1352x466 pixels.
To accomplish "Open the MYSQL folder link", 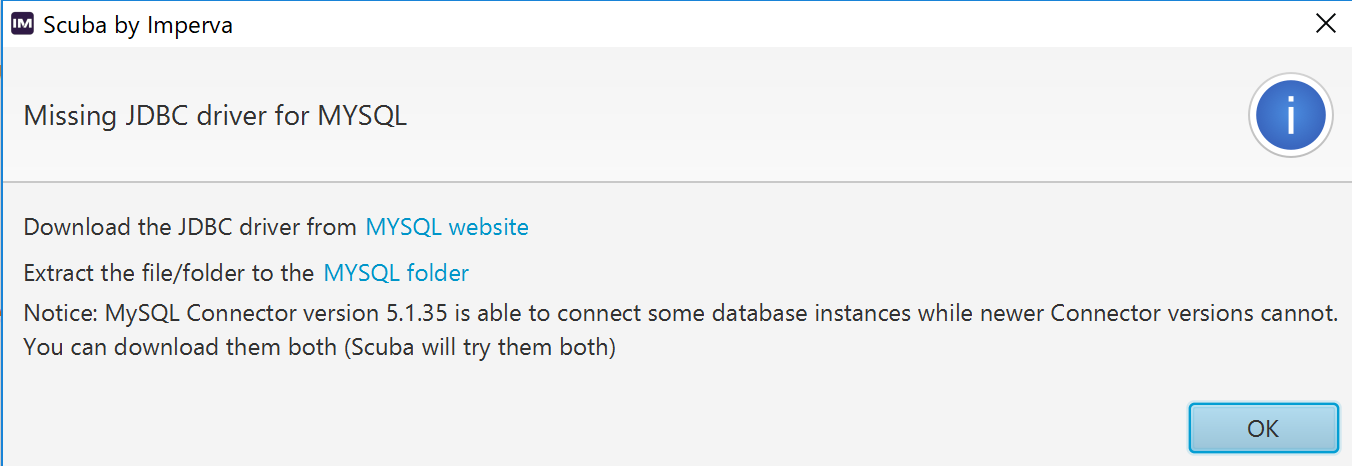I will [x=396, y=273].
